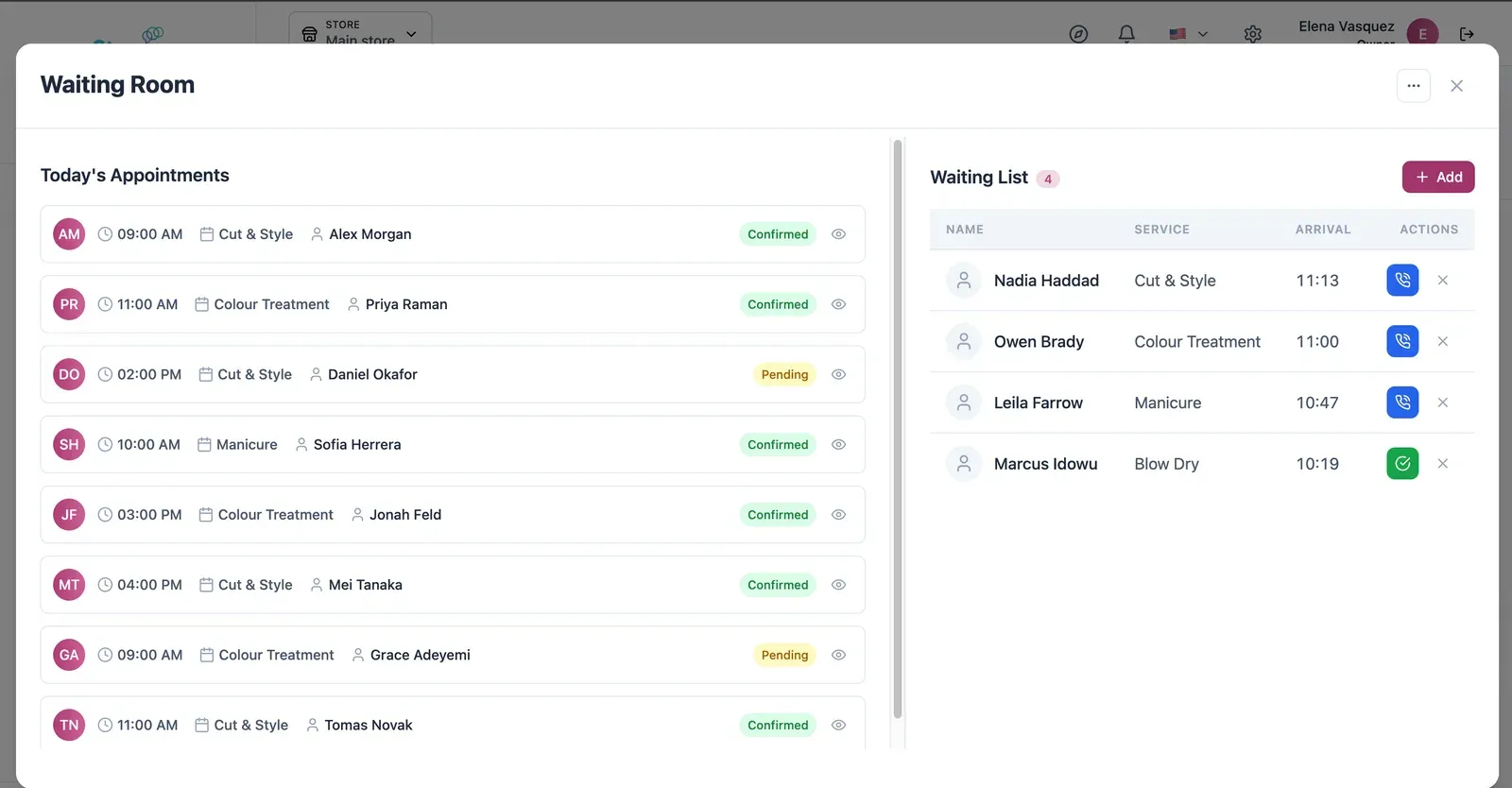Click the Pending badge for Grace Adeyemi

tap(784, 655)
